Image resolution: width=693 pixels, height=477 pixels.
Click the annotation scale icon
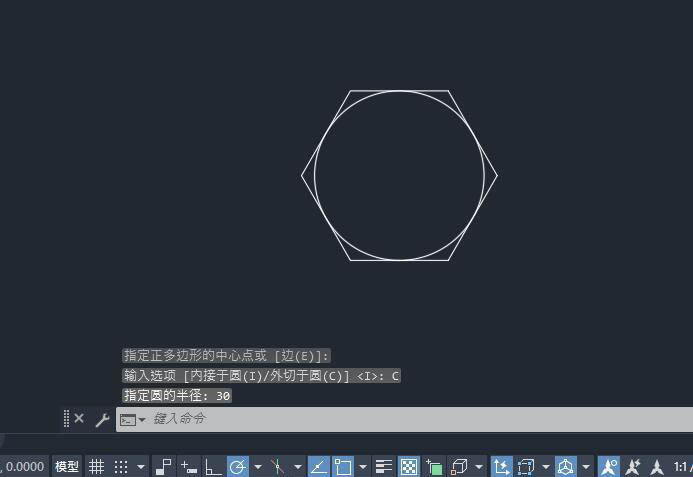(x=657, y=467)
